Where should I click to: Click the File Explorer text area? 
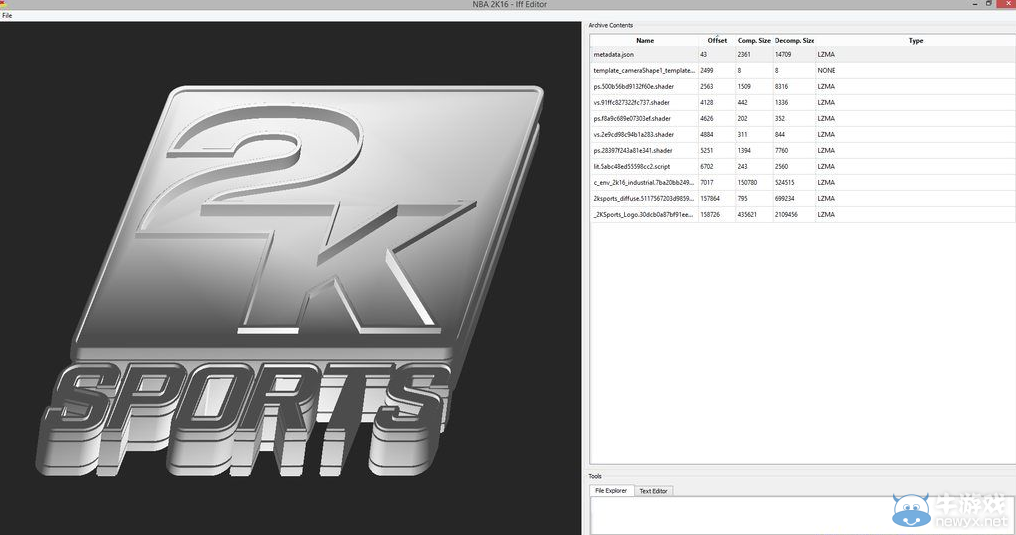802,516
